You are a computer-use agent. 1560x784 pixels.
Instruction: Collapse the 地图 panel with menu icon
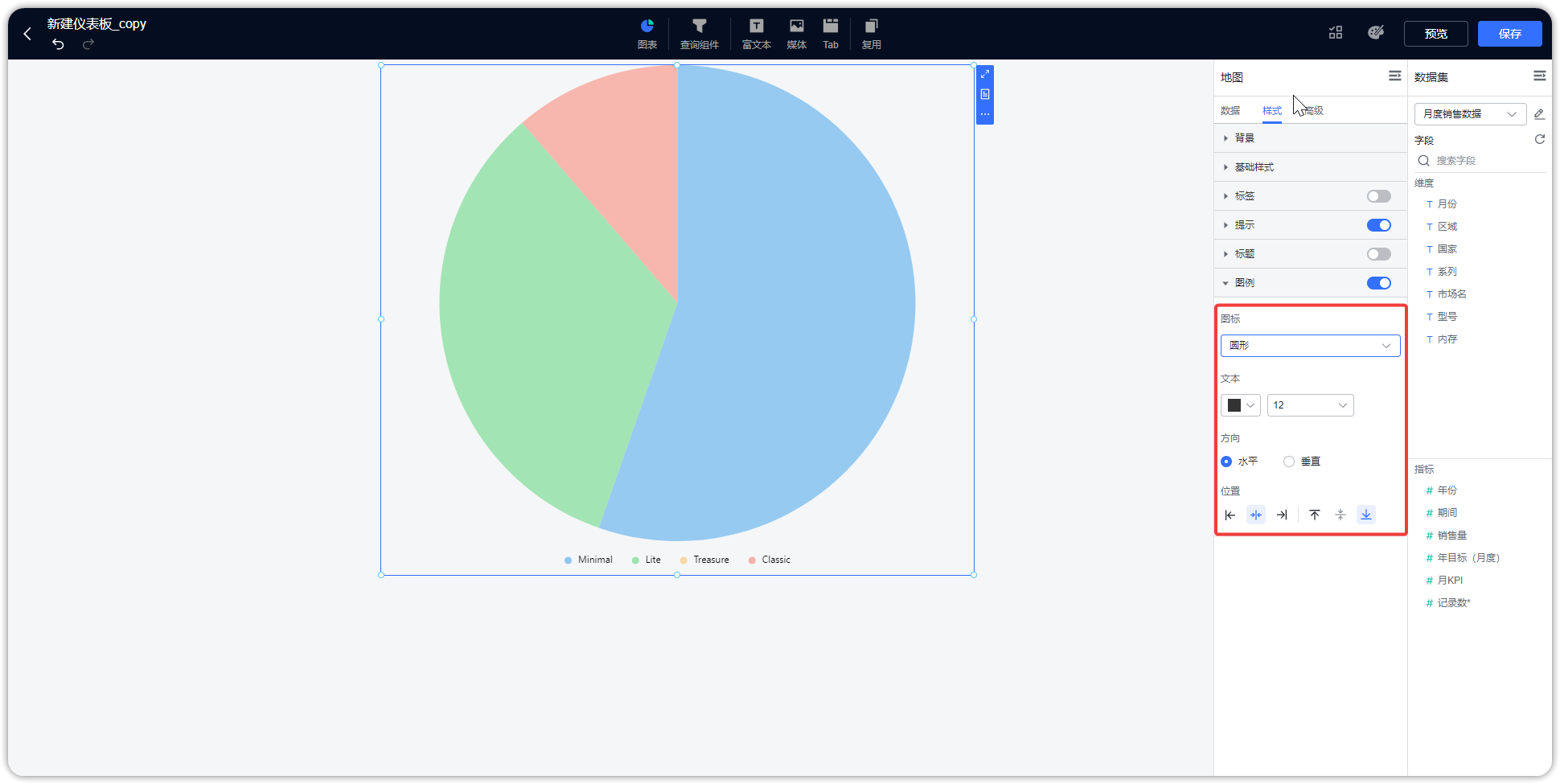(x=1395, y=76)
